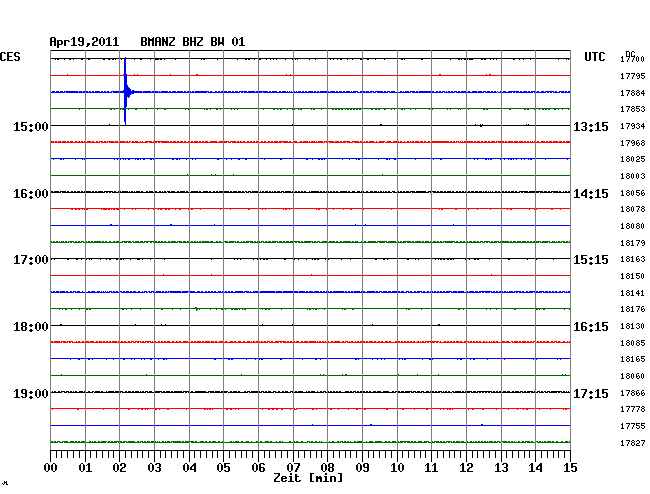
Task: Click the DC offset value "17755"
Action: point(633,426)
